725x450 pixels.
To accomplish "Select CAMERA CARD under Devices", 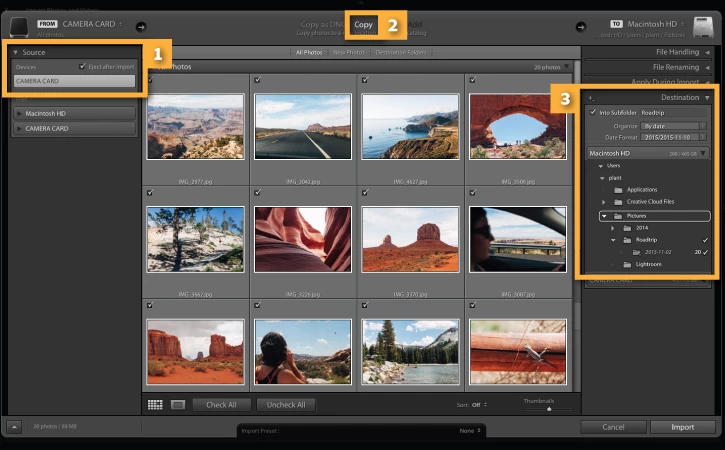I will point(74,81).
